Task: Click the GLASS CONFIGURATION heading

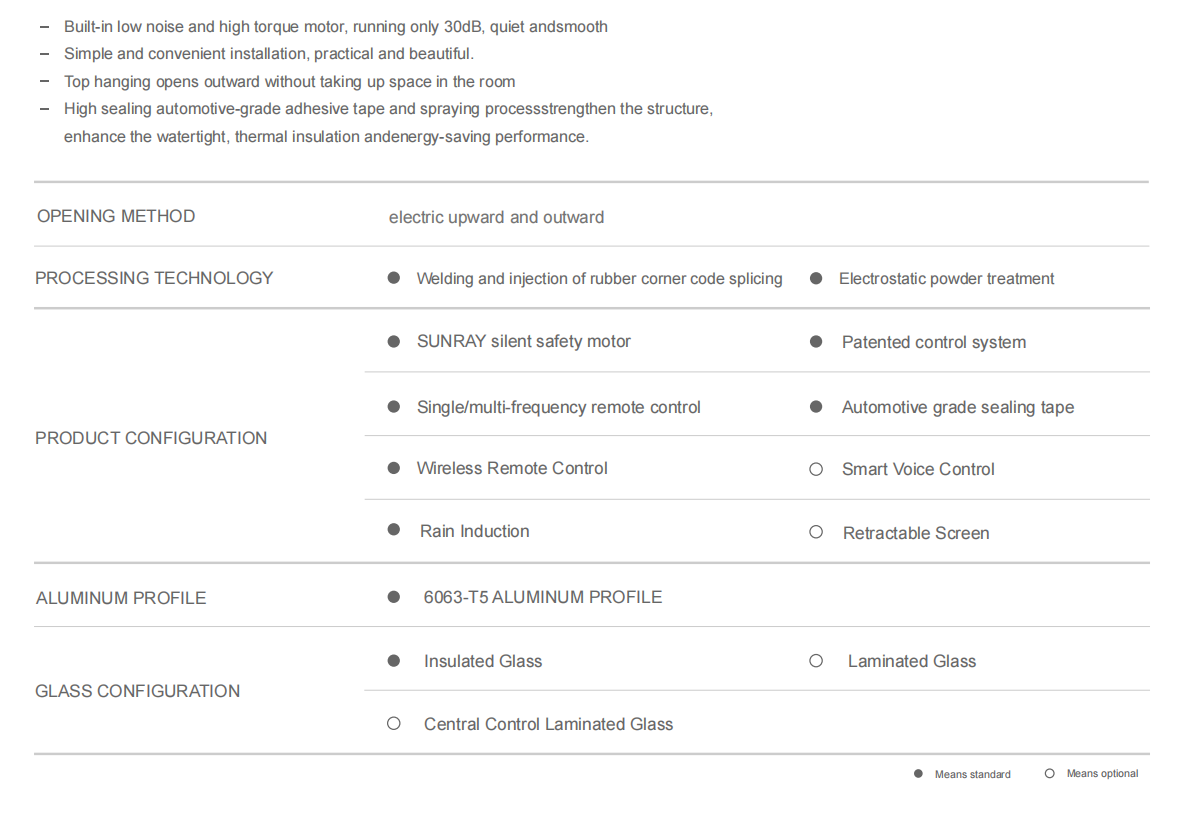Action: [x=137, y=691]
